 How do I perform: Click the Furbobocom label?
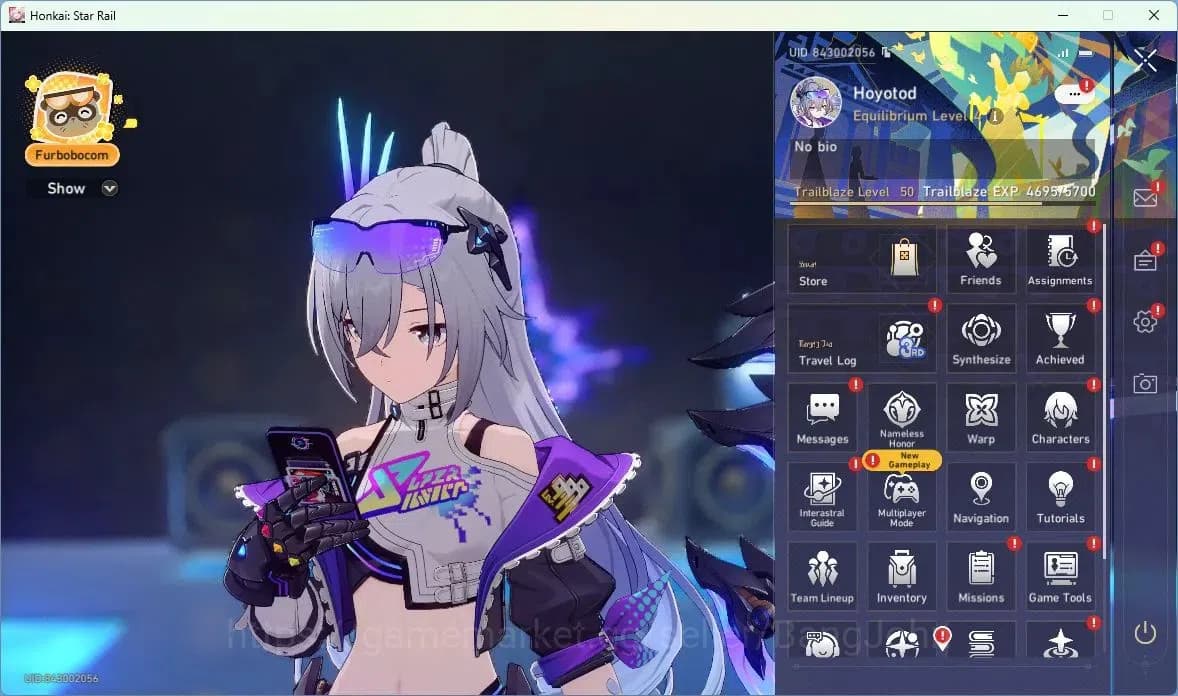point(72,155)
